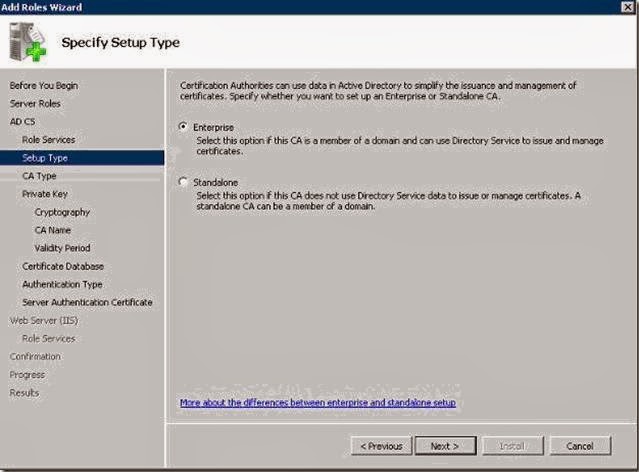The width and height of the screenshot is (639, 472).
Task: Select AD CS in the sidebar
Action: tap(22, 121)
